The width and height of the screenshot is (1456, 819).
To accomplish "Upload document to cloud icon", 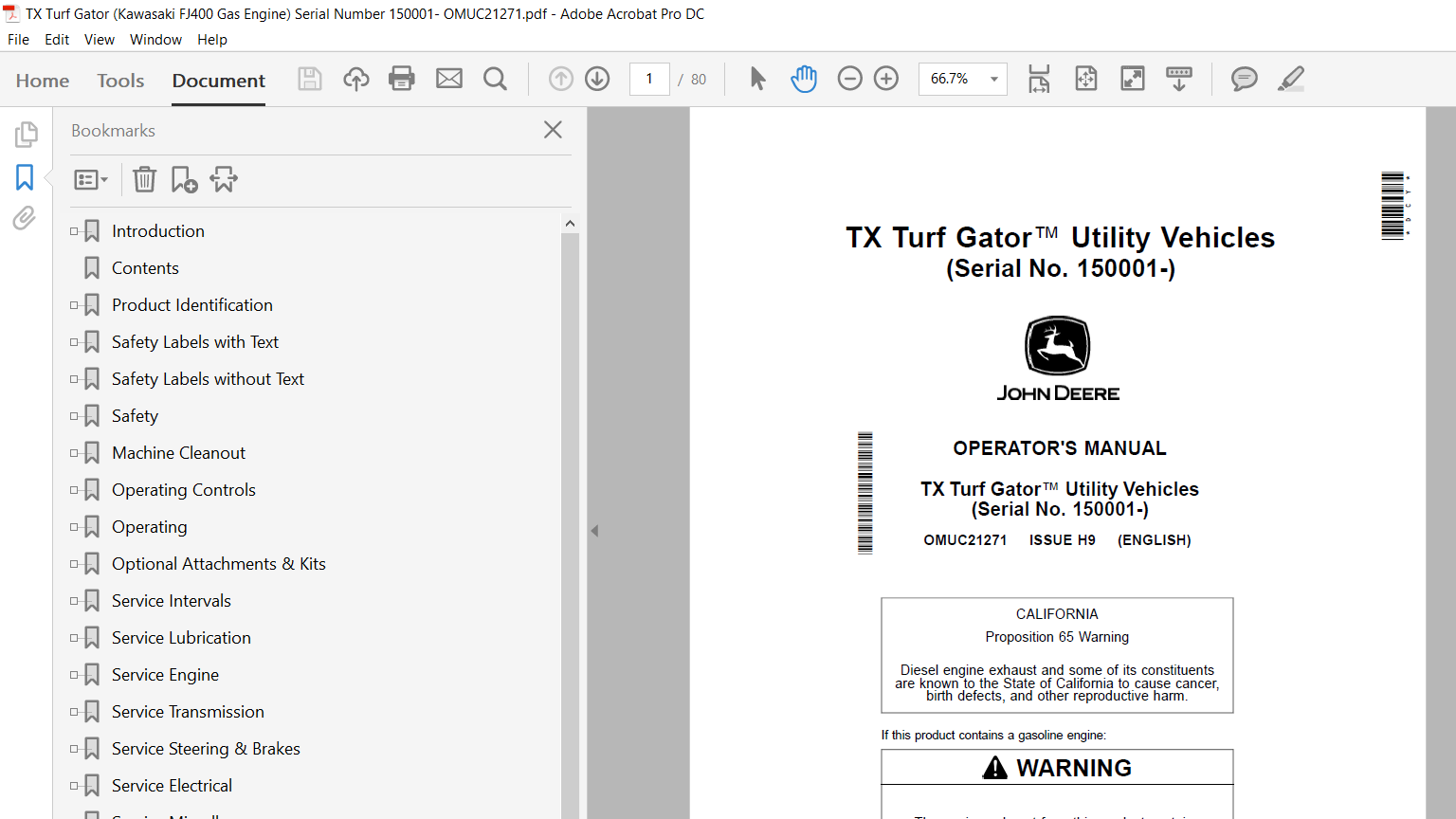I will [356, 79].
